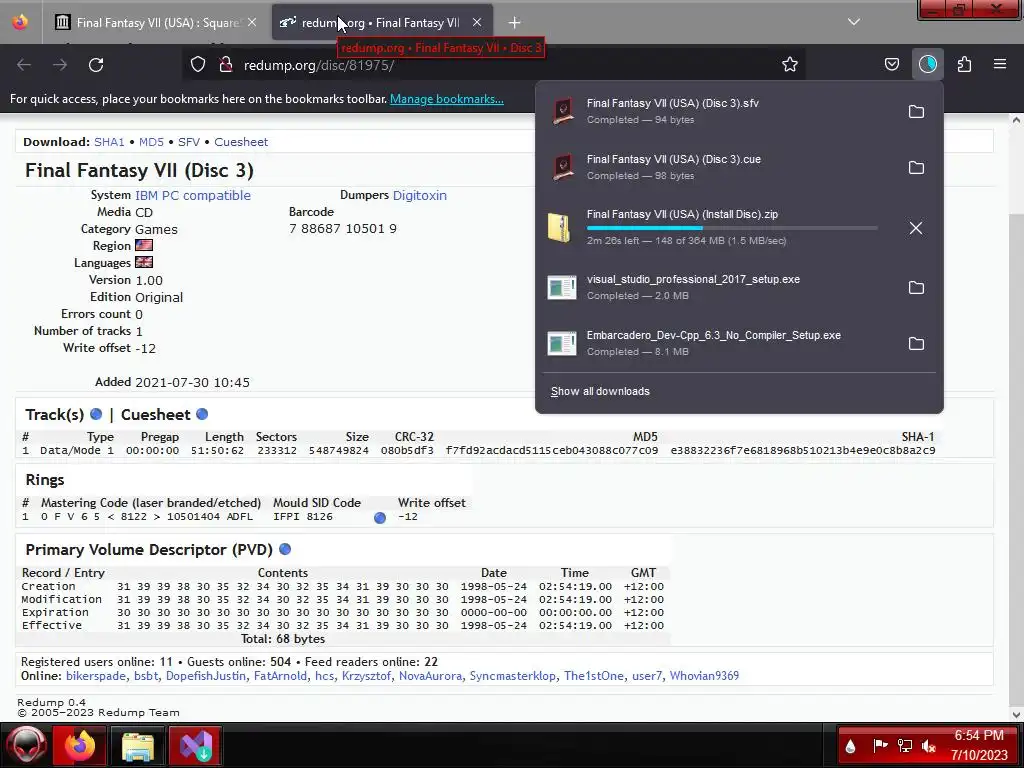Close the archive Final Fantasy VII tab

252,23
